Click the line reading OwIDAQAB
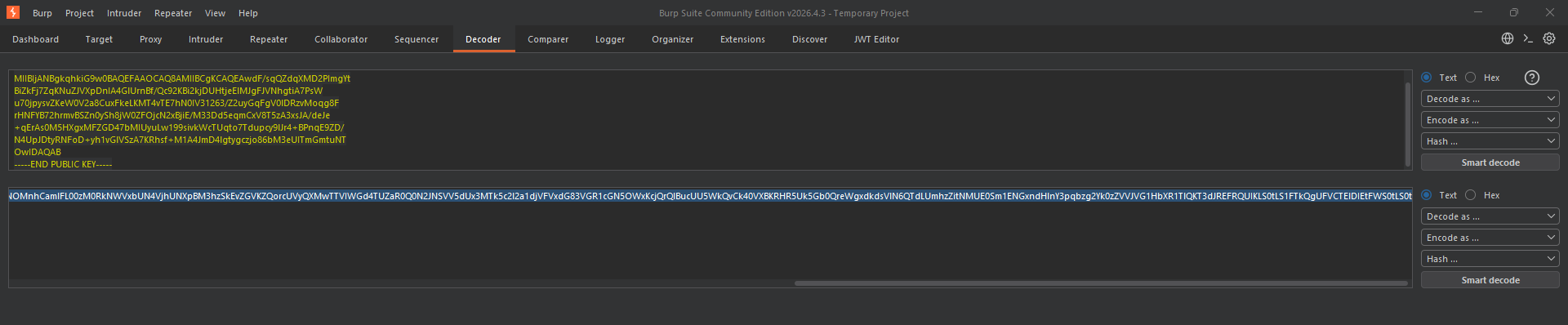 coord(38,152)
